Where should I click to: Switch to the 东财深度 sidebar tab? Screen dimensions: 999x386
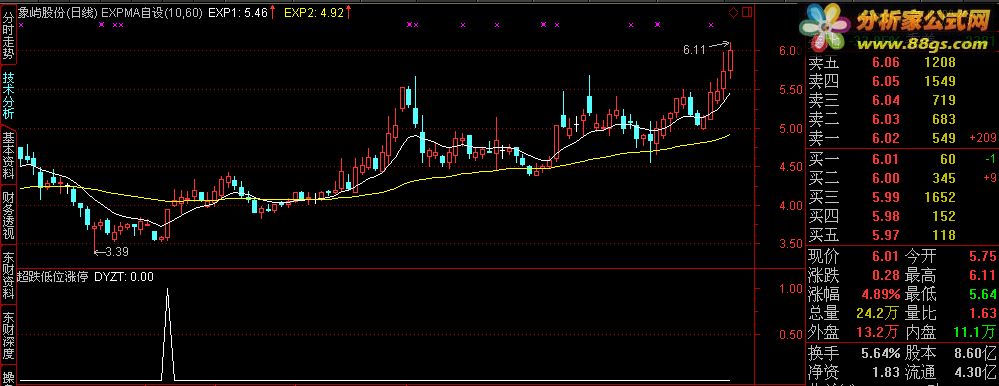coord(8,336)
